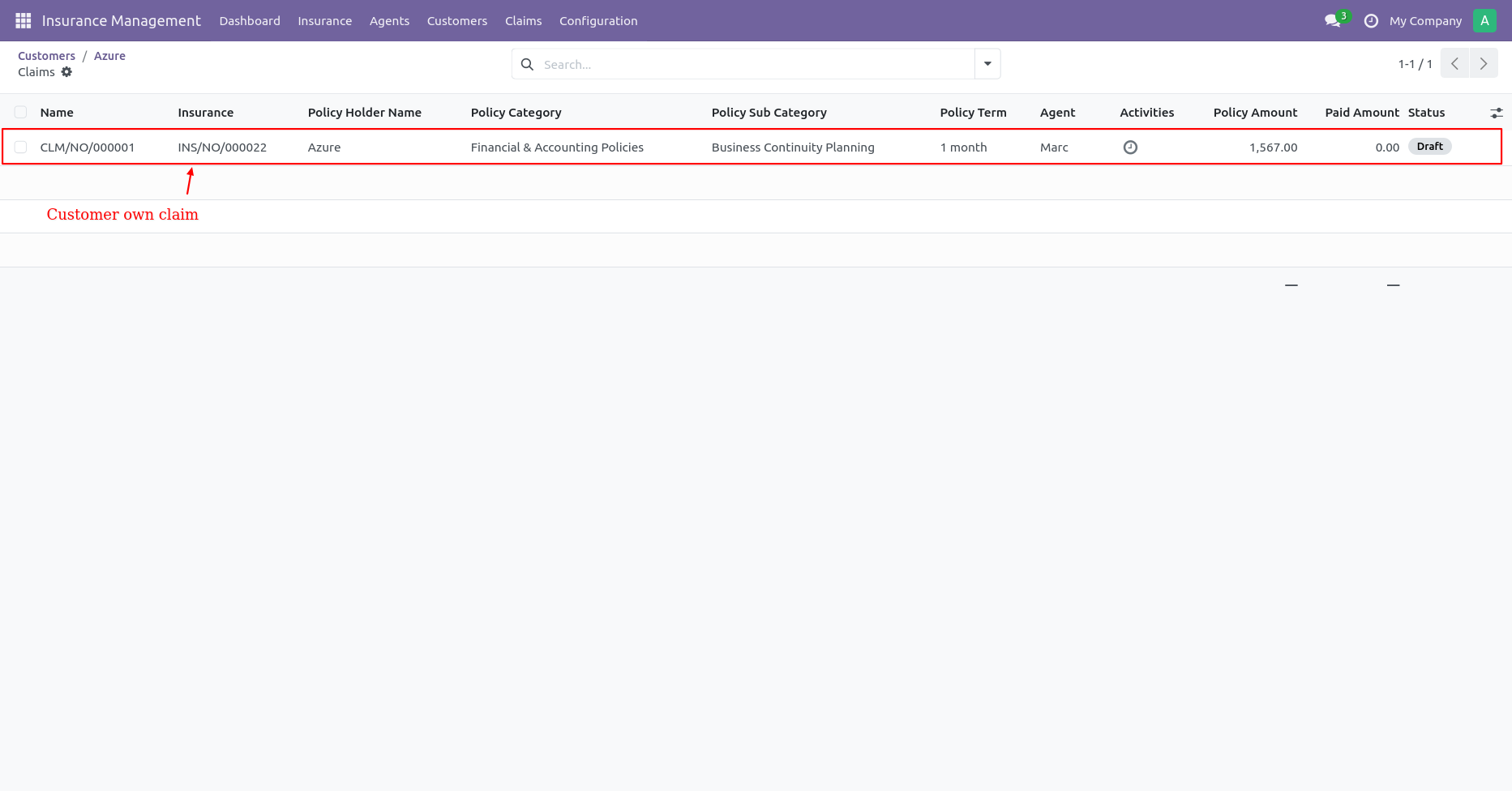Sort by Policy Sub Category header

[x=769, y=113]
